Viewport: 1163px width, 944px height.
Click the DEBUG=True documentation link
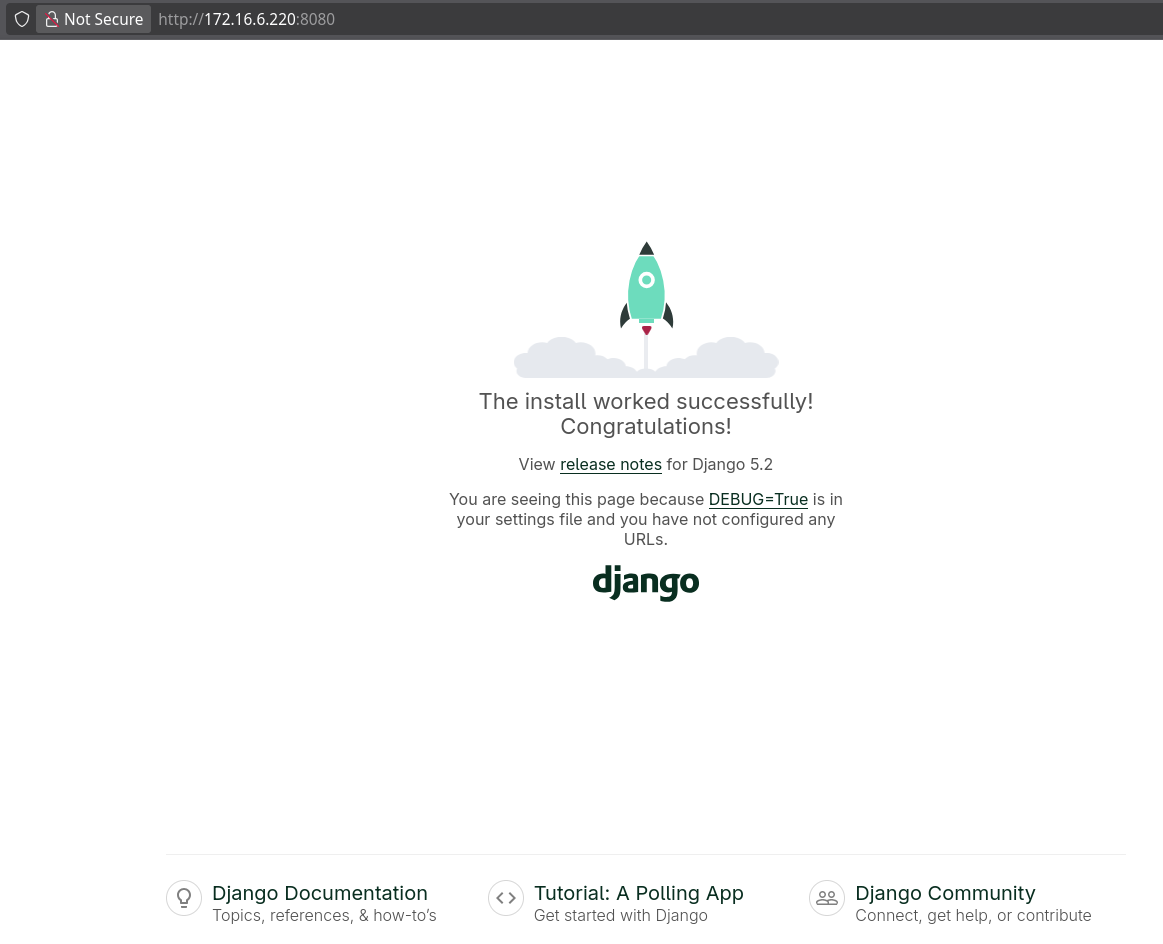(x=758, y=499)
